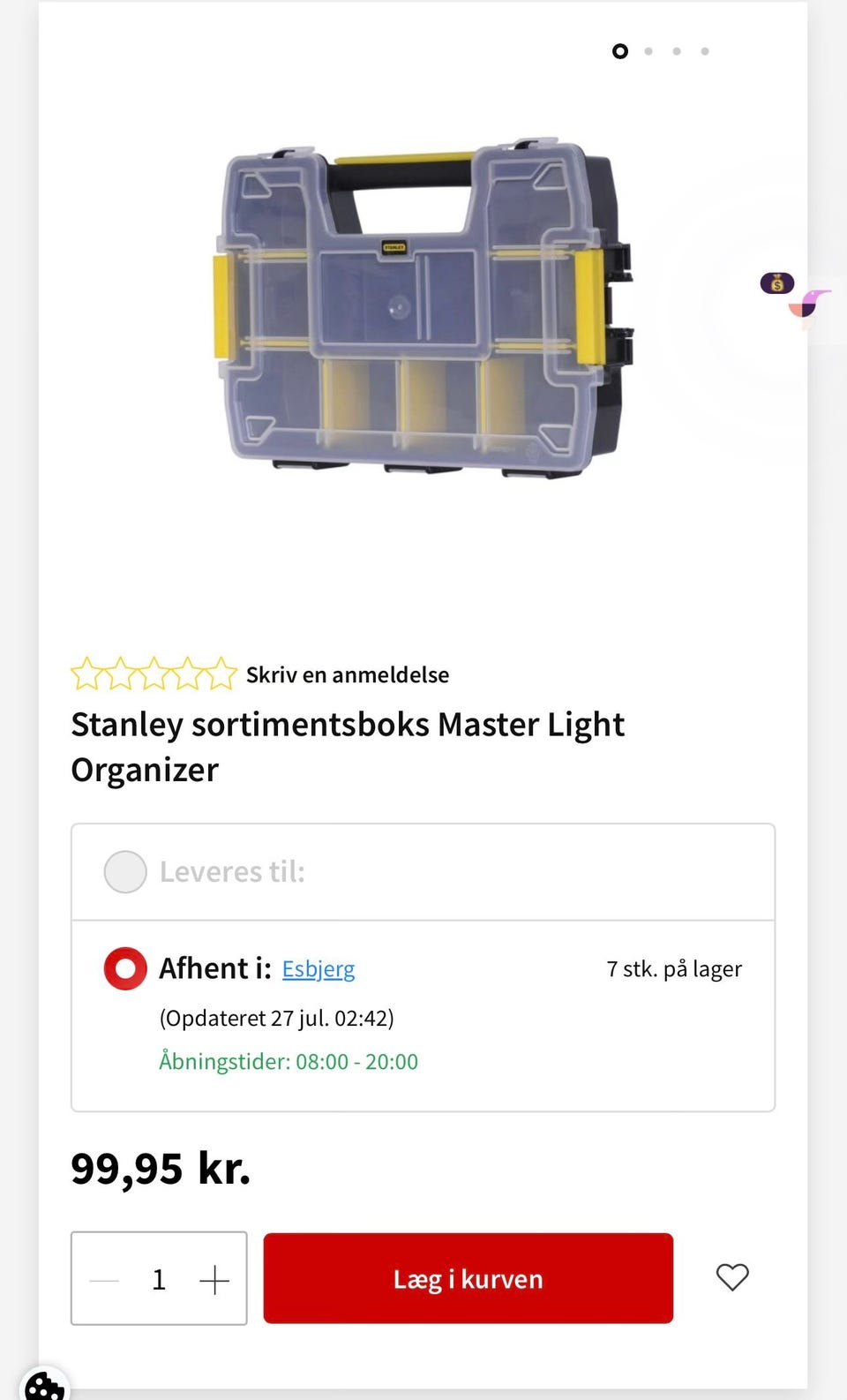Rate product with the first star

point(86,674)
